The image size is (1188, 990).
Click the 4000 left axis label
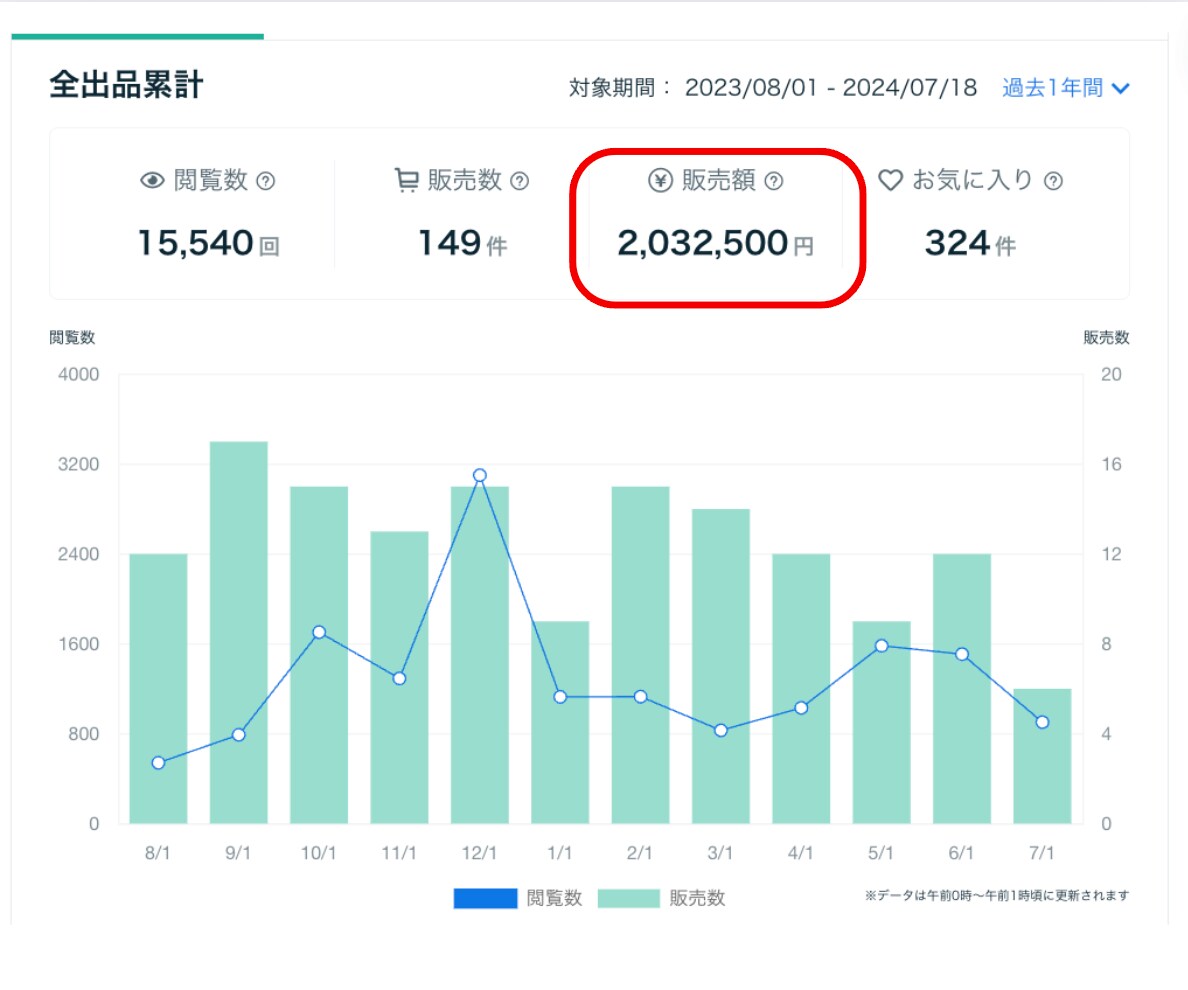coord(79,374)
